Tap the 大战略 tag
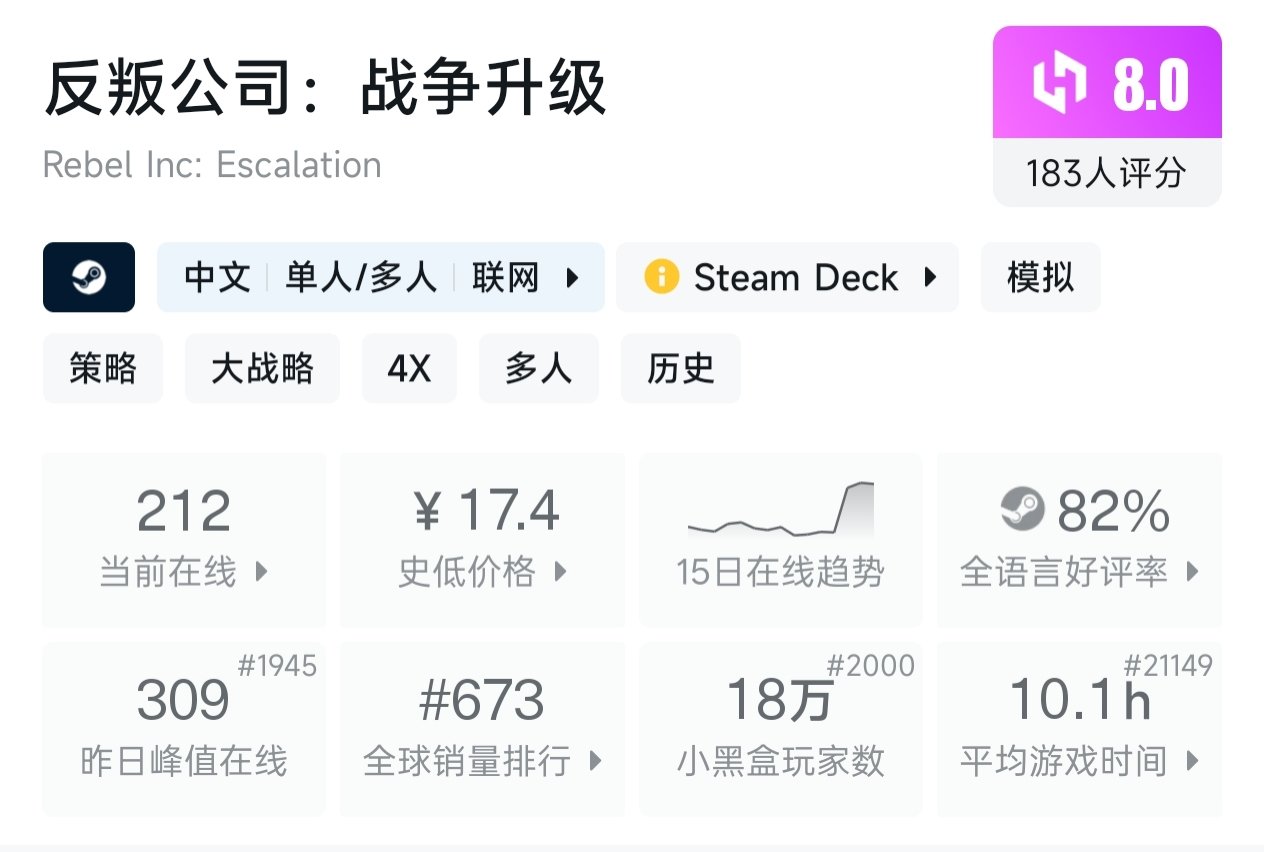Screen dimensions: 1264x852 (262, 369)
